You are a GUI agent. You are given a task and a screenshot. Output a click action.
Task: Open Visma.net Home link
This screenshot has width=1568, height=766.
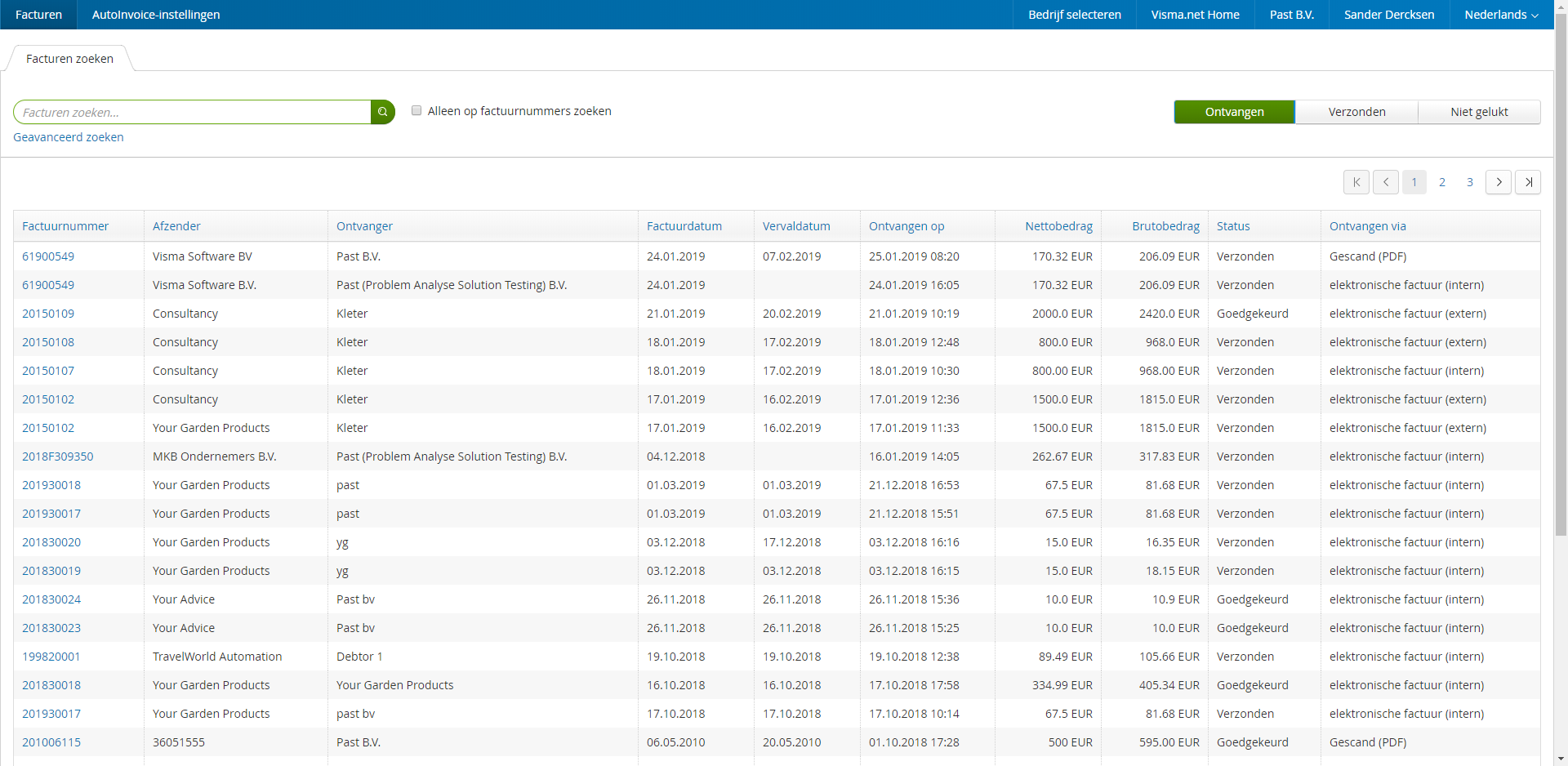[1195, 15]
